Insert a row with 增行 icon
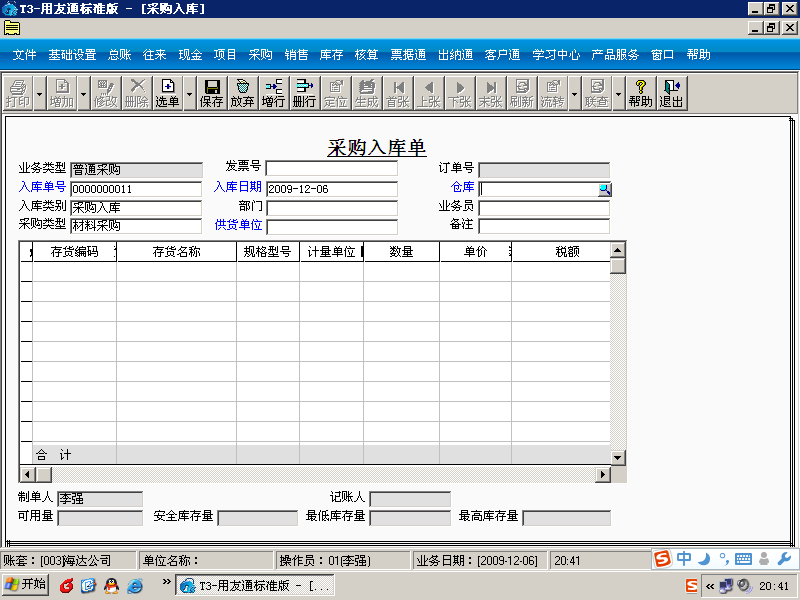 273,93
